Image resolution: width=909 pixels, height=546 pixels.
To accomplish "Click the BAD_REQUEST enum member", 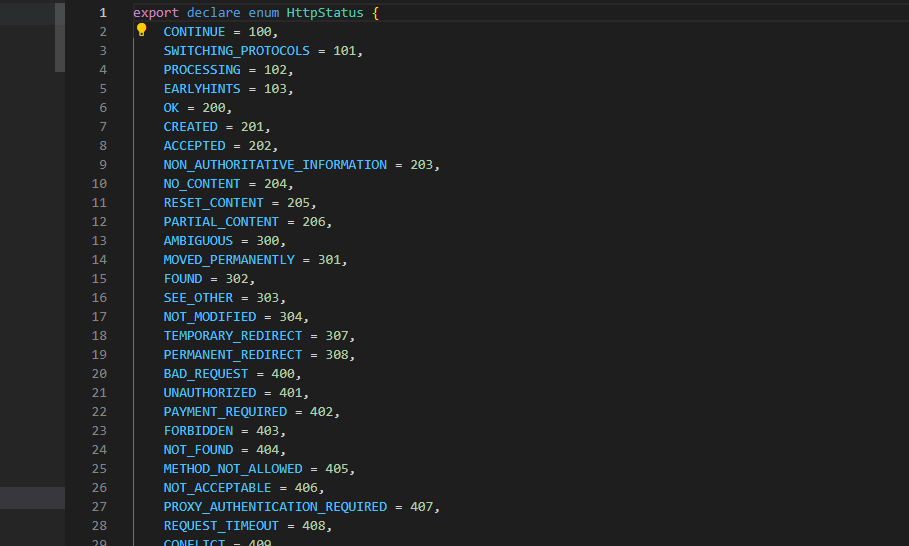I will pos(206,374).
